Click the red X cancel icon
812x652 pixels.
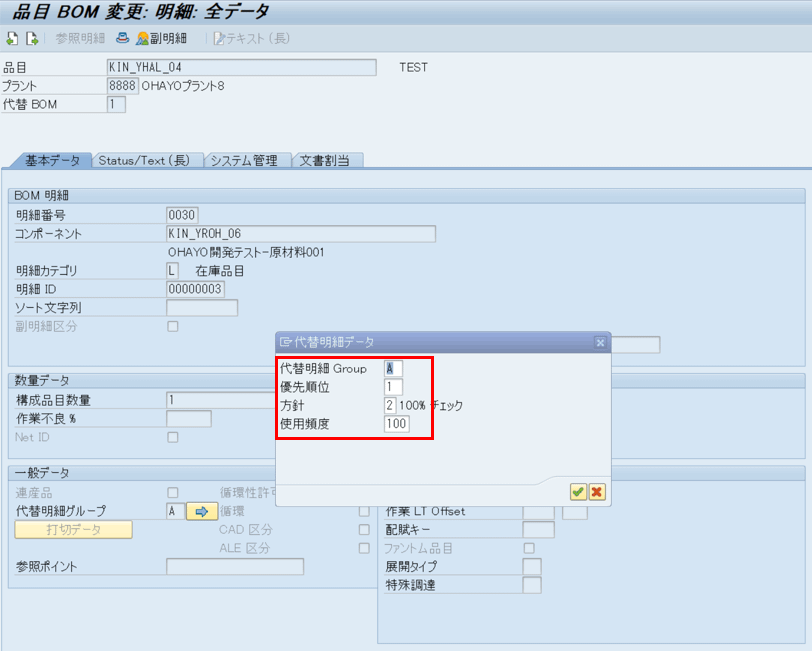click(x=597, y=491)
